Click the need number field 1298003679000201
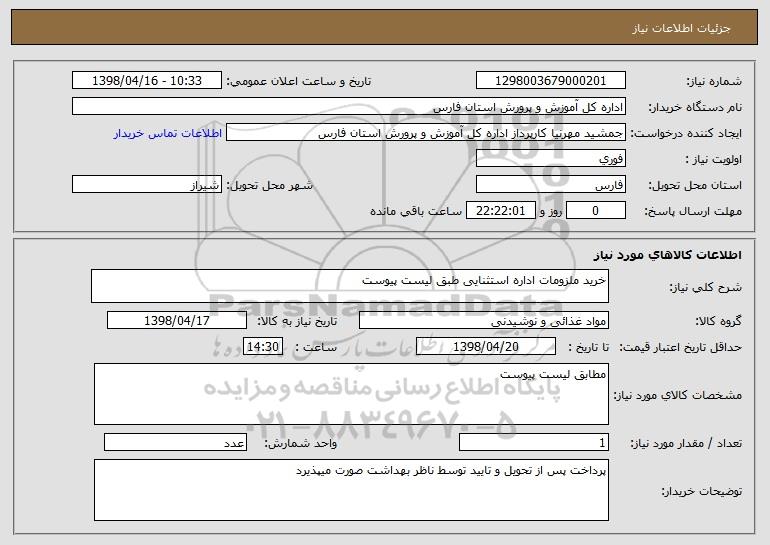This screenshot has height=545, width=770. click(550, 81)
